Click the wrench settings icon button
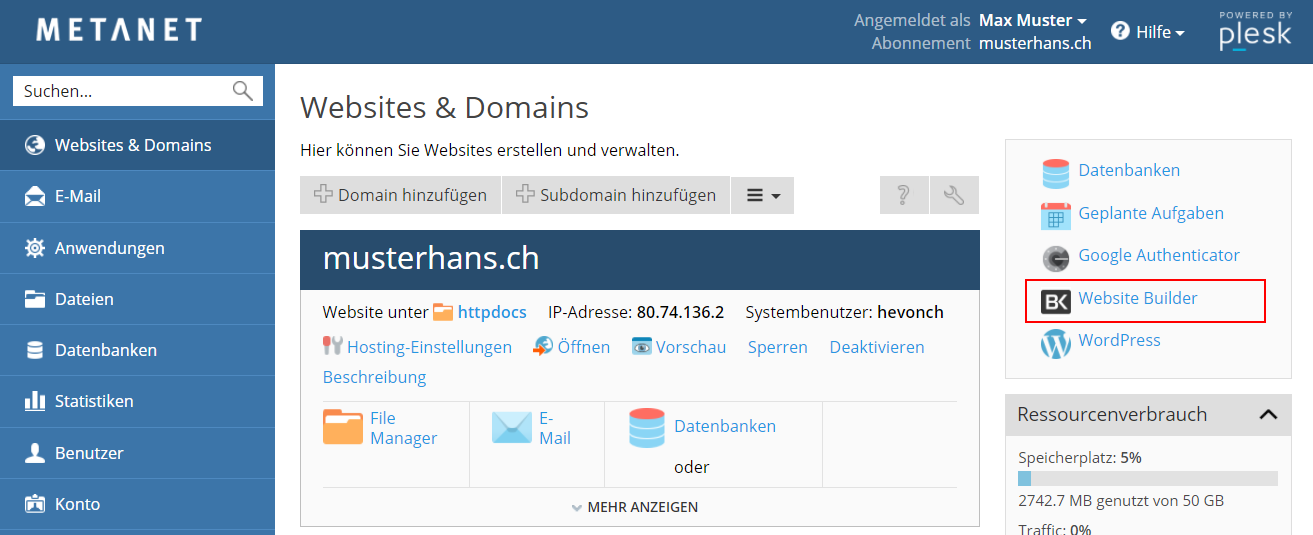Viewport: 1313px width, 535px height. click(x=954, y=195)
